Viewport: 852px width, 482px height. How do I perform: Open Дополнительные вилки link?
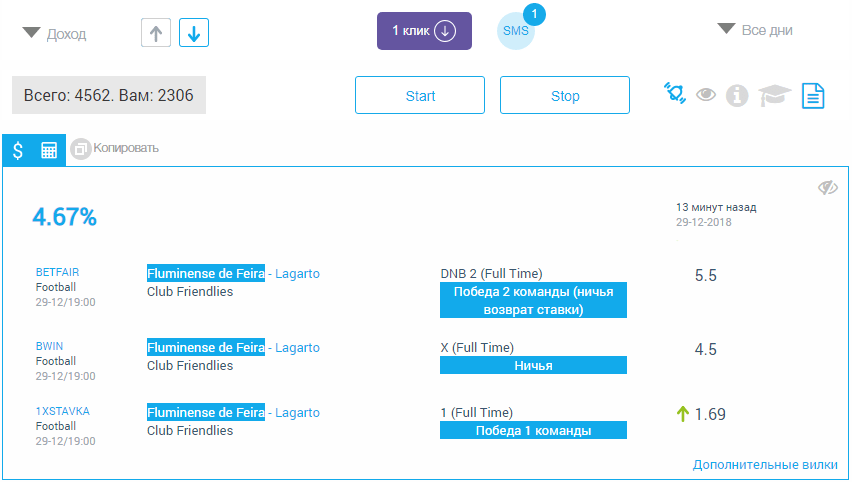point(765,465)
